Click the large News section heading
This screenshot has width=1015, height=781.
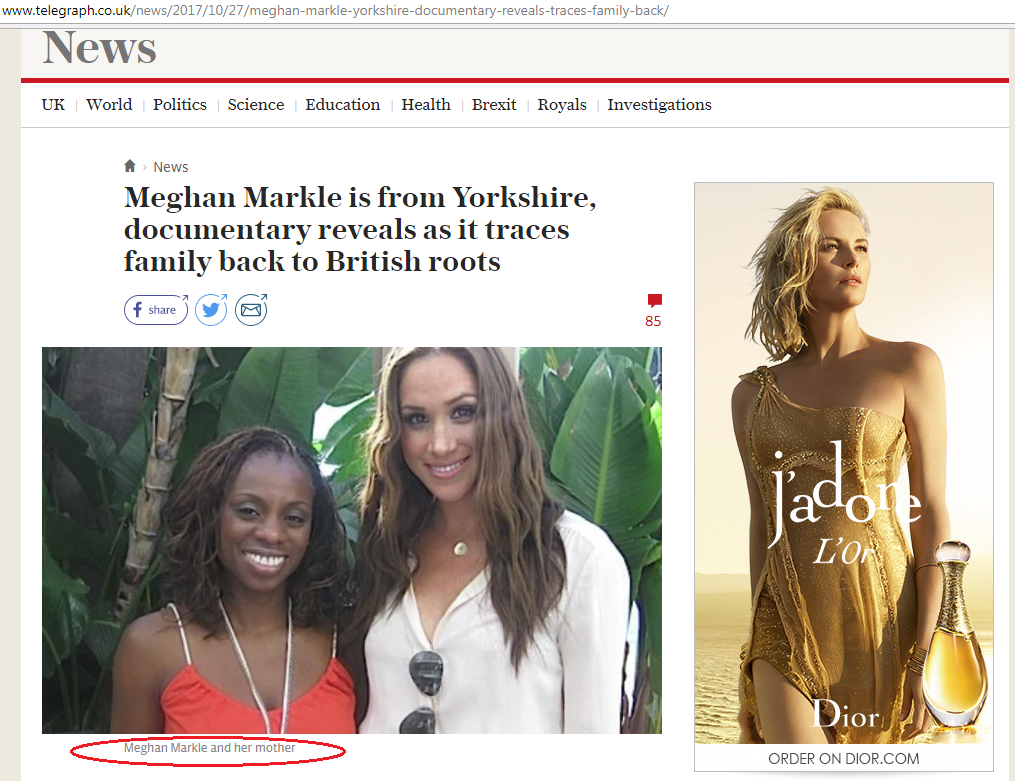[x=100, y=48]
